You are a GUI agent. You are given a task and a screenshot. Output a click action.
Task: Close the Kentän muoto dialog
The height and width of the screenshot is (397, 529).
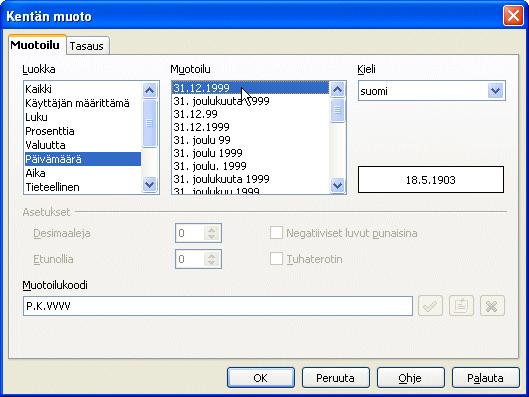click(513, 16)
